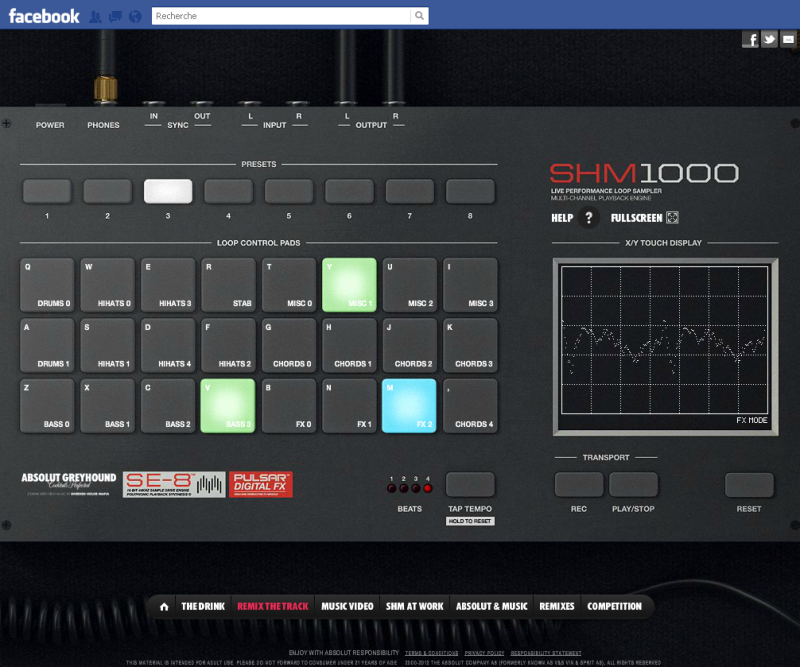Trigger the BASS 1 pad
800x667 pixels.
(x=108, y=406)
